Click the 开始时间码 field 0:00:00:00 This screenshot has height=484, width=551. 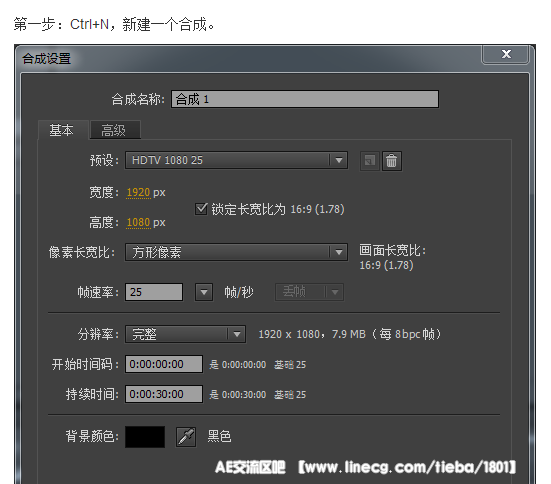(164, 364)
